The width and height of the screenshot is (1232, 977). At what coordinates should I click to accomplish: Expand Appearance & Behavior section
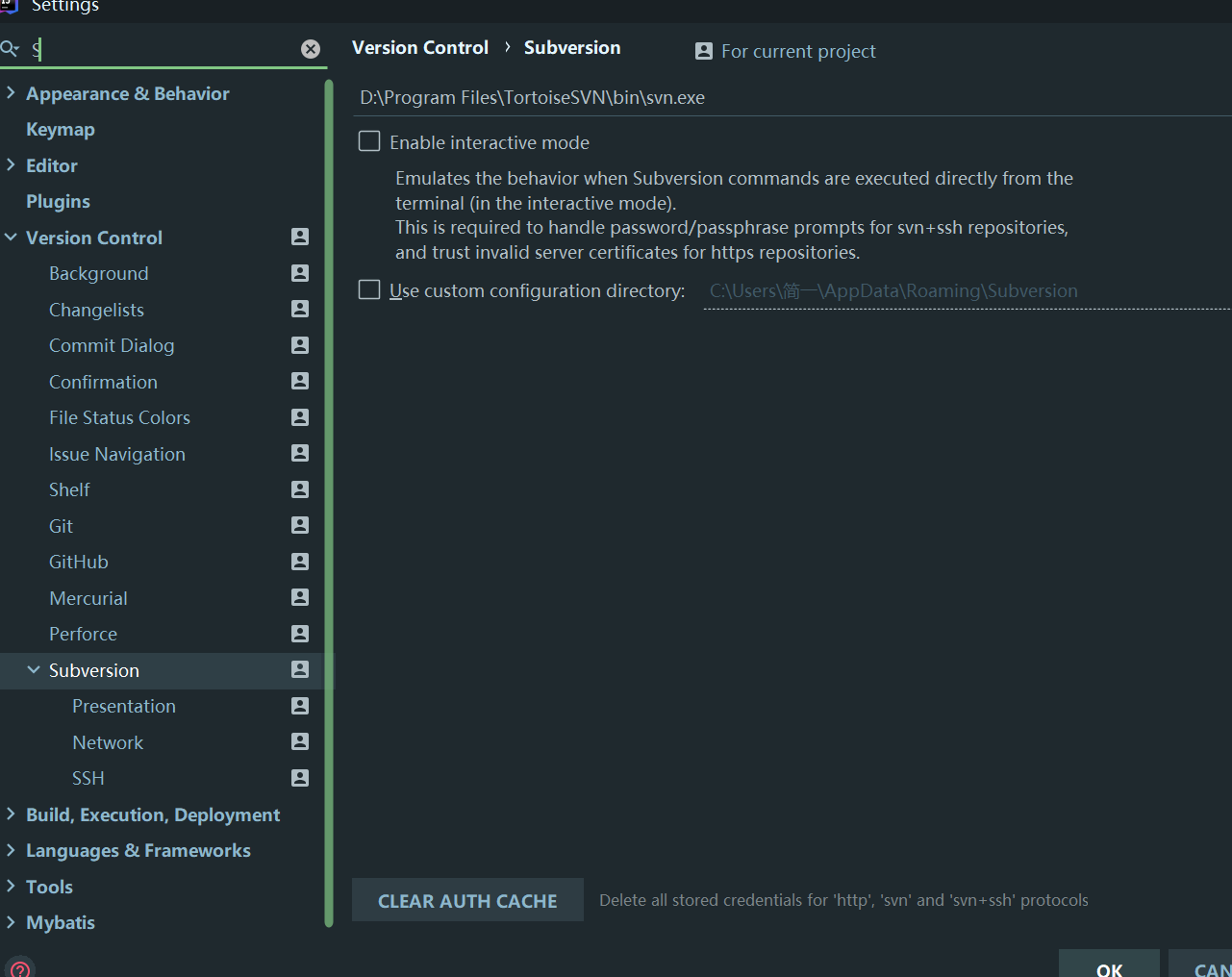(11, 92)
